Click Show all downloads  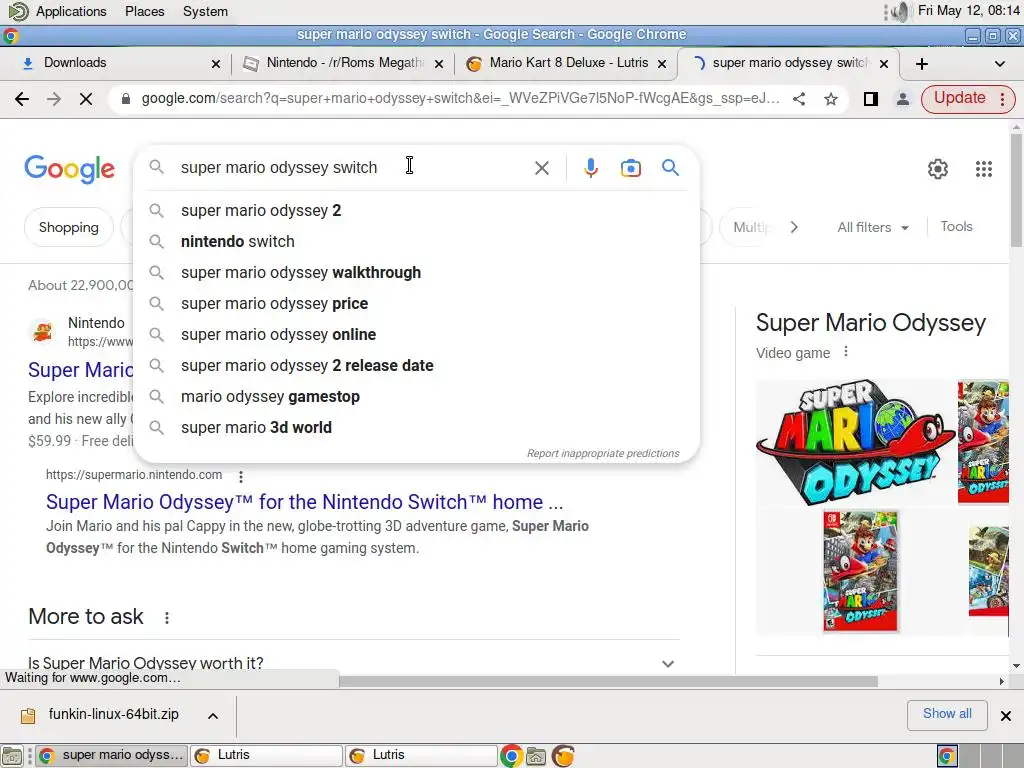coord(946,714)
